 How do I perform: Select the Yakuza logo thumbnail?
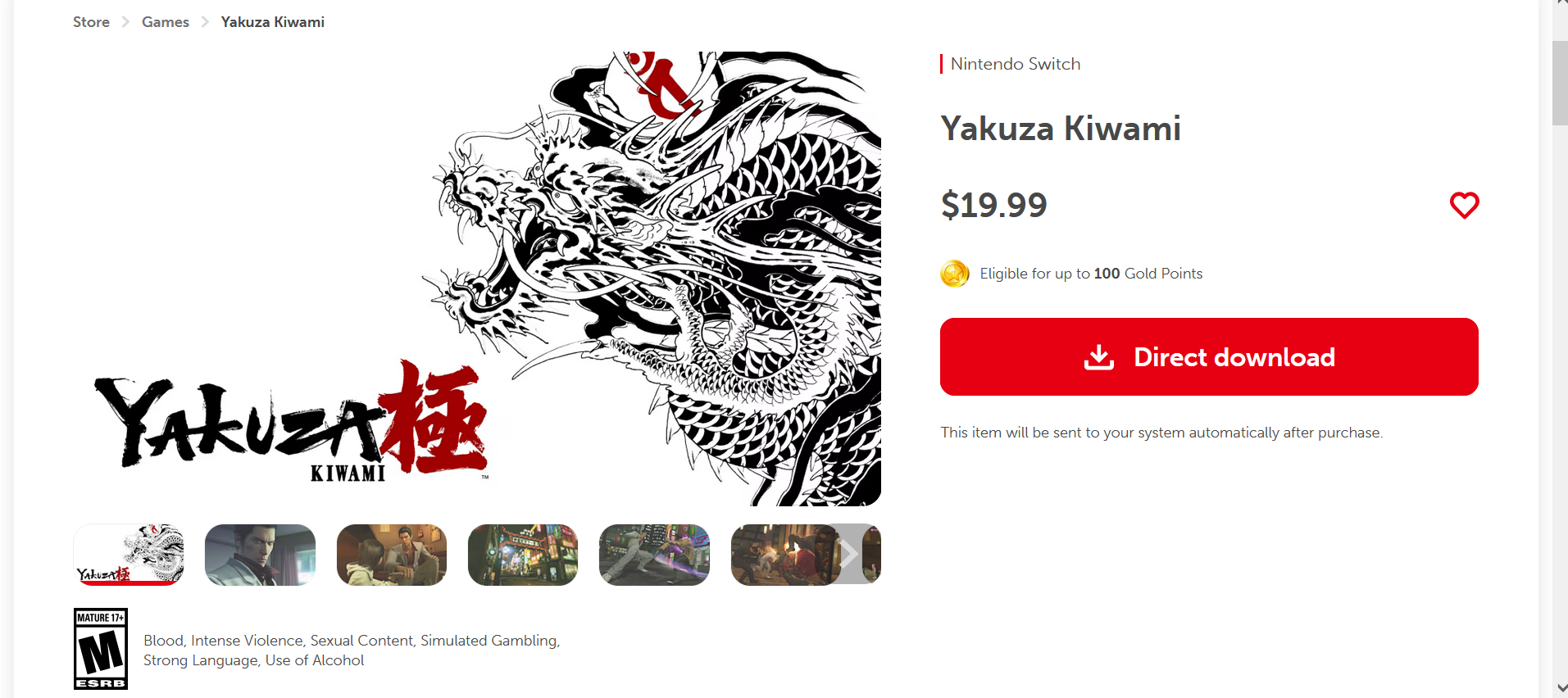[129, 555]
